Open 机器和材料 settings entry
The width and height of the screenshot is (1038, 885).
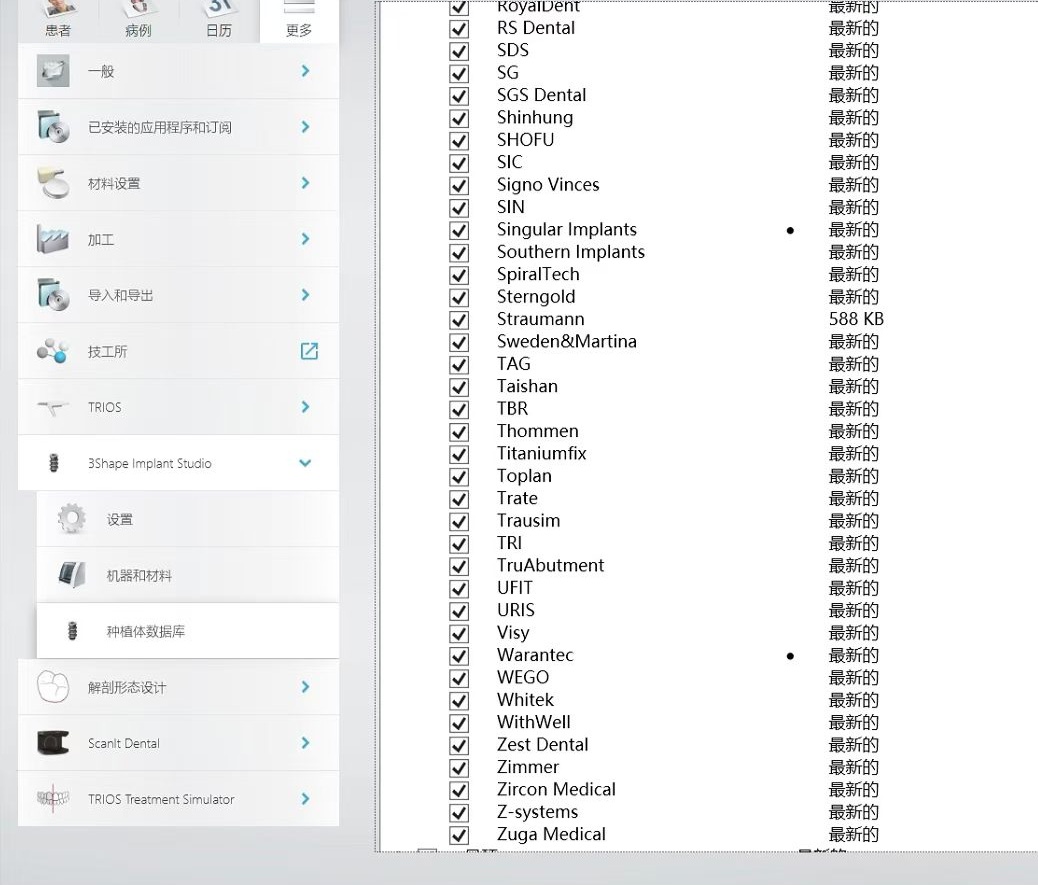click(x=188, y=575)
